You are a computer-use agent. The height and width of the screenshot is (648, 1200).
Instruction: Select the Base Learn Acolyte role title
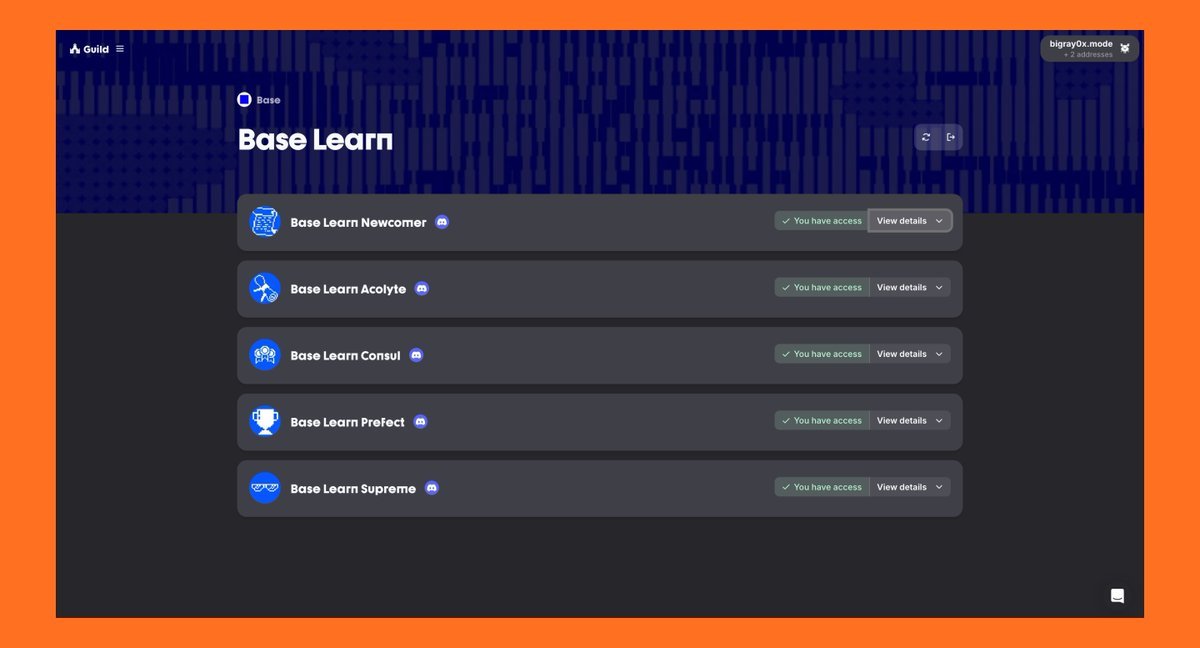(348, 289)
